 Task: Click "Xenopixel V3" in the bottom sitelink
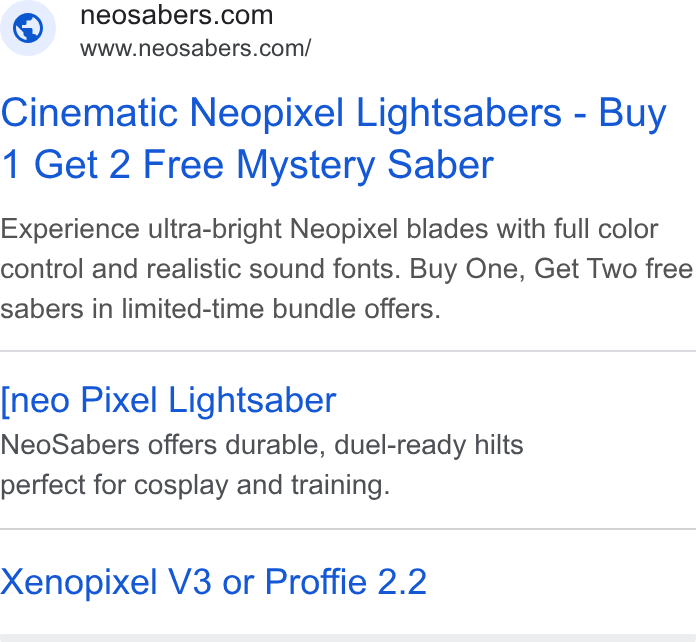tap(106, 582)
